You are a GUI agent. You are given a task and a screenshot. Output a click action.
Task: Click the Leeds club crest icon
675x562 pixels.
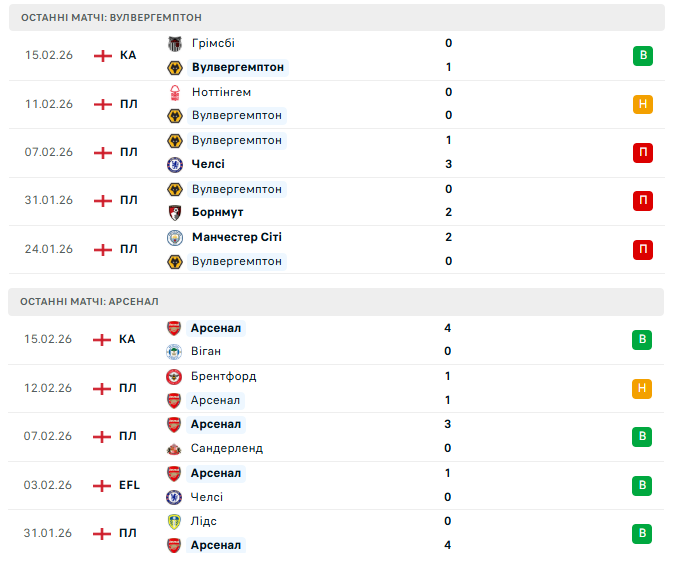[x=175, y=521]
